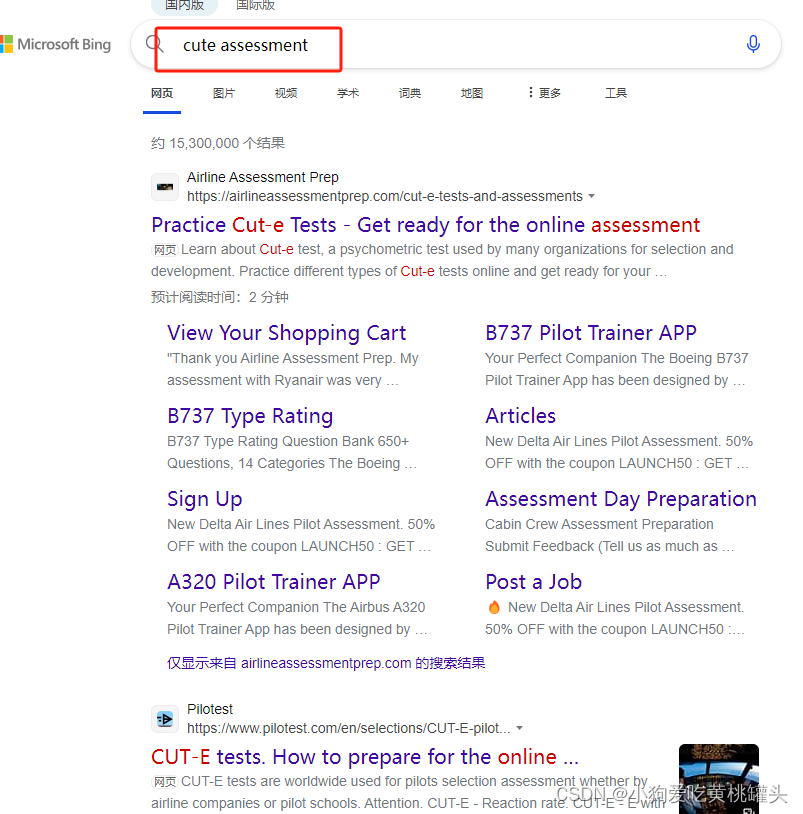The height and width of the screenshot is (814, 803).
Task: Click 预计阅读时间: 2 分钟 text
Action: [220, 297]
